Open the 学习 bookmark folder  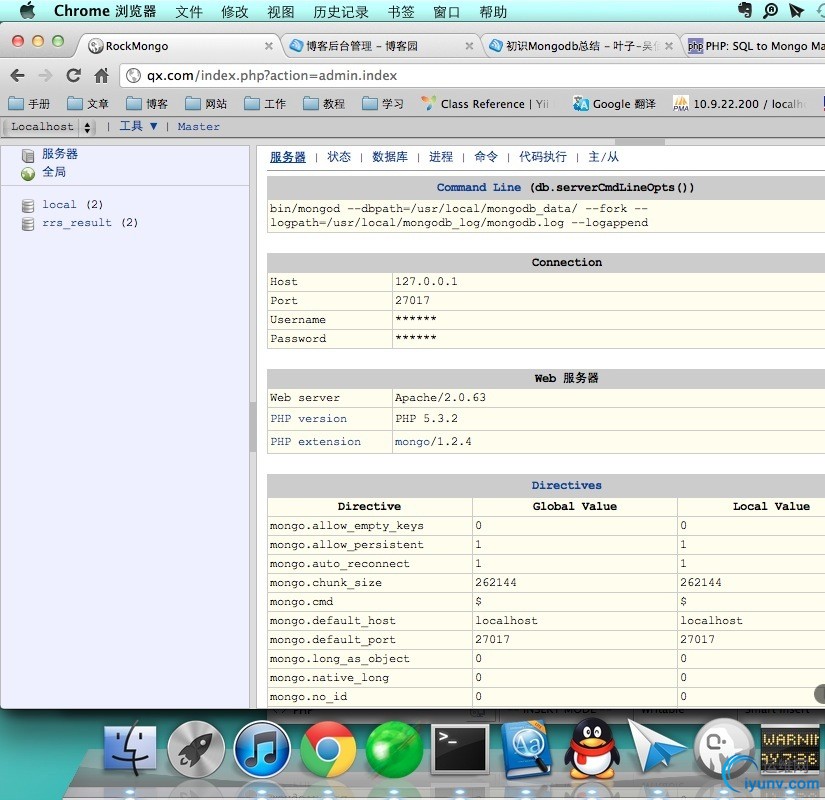click(383, 104)
